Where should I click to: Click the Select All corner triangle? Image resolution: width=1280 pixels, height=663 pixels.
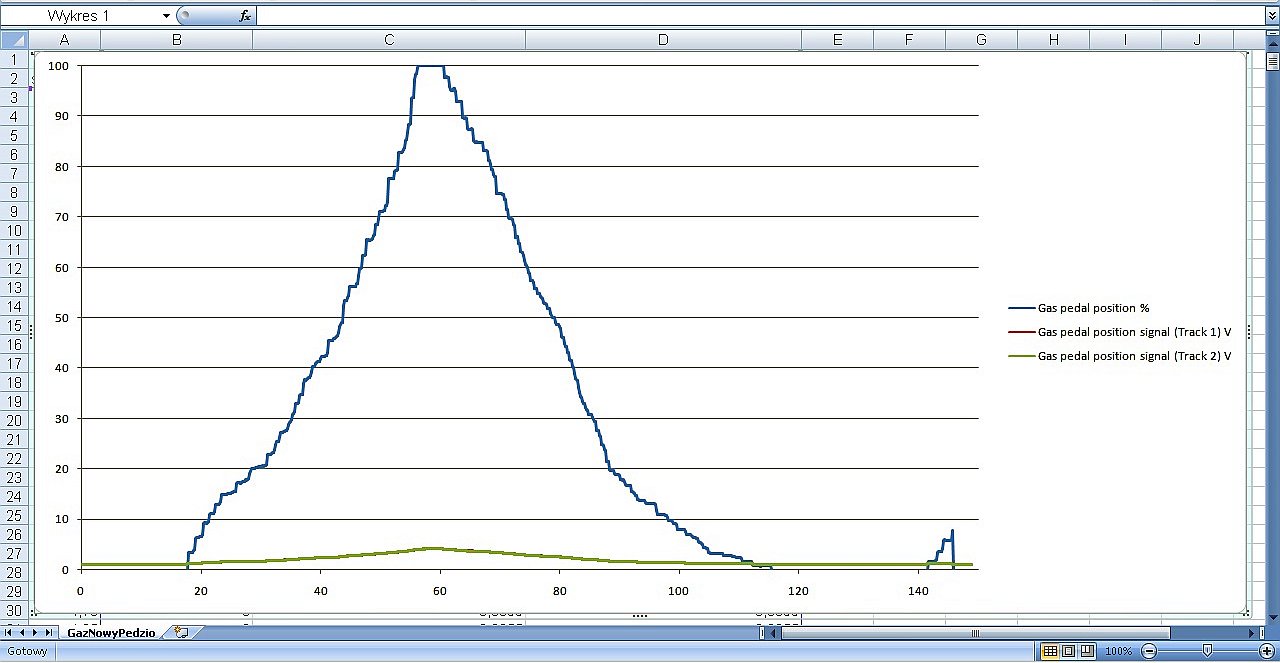14,40
